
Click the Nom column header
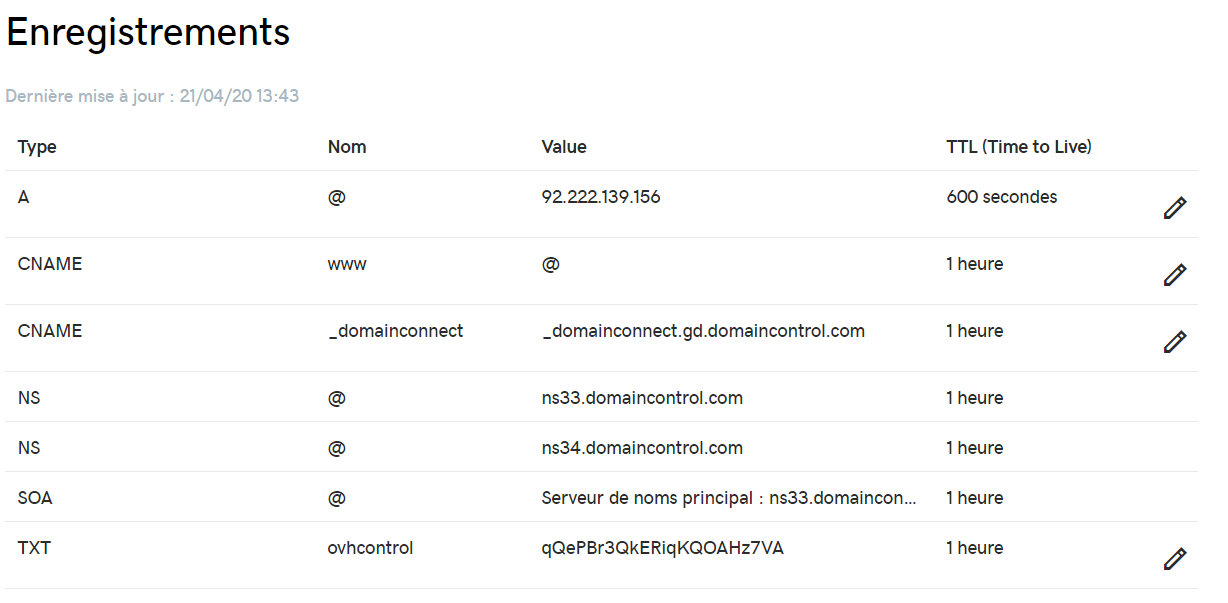tap(347, 147)
